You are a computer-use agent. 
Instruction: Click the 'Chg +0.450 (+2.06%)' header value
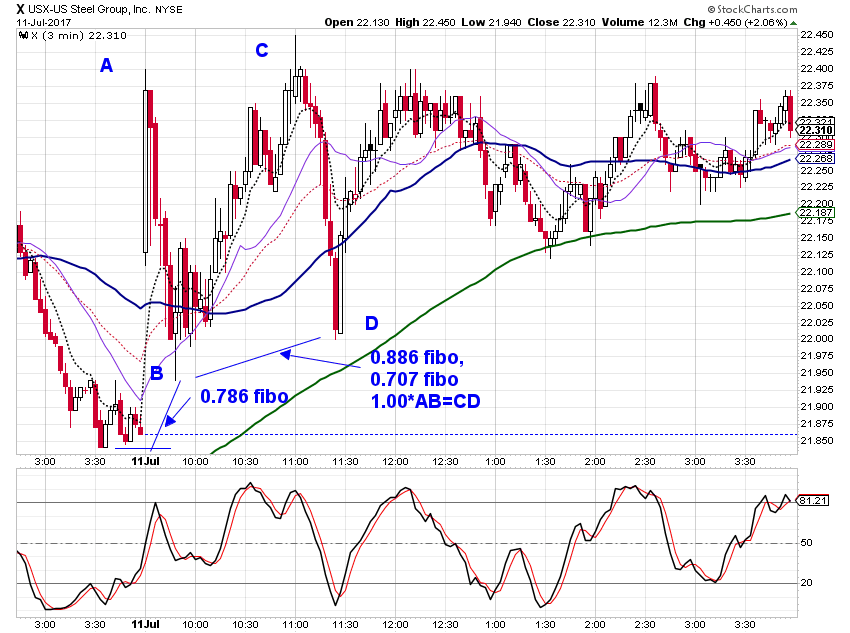pos(735,22)
